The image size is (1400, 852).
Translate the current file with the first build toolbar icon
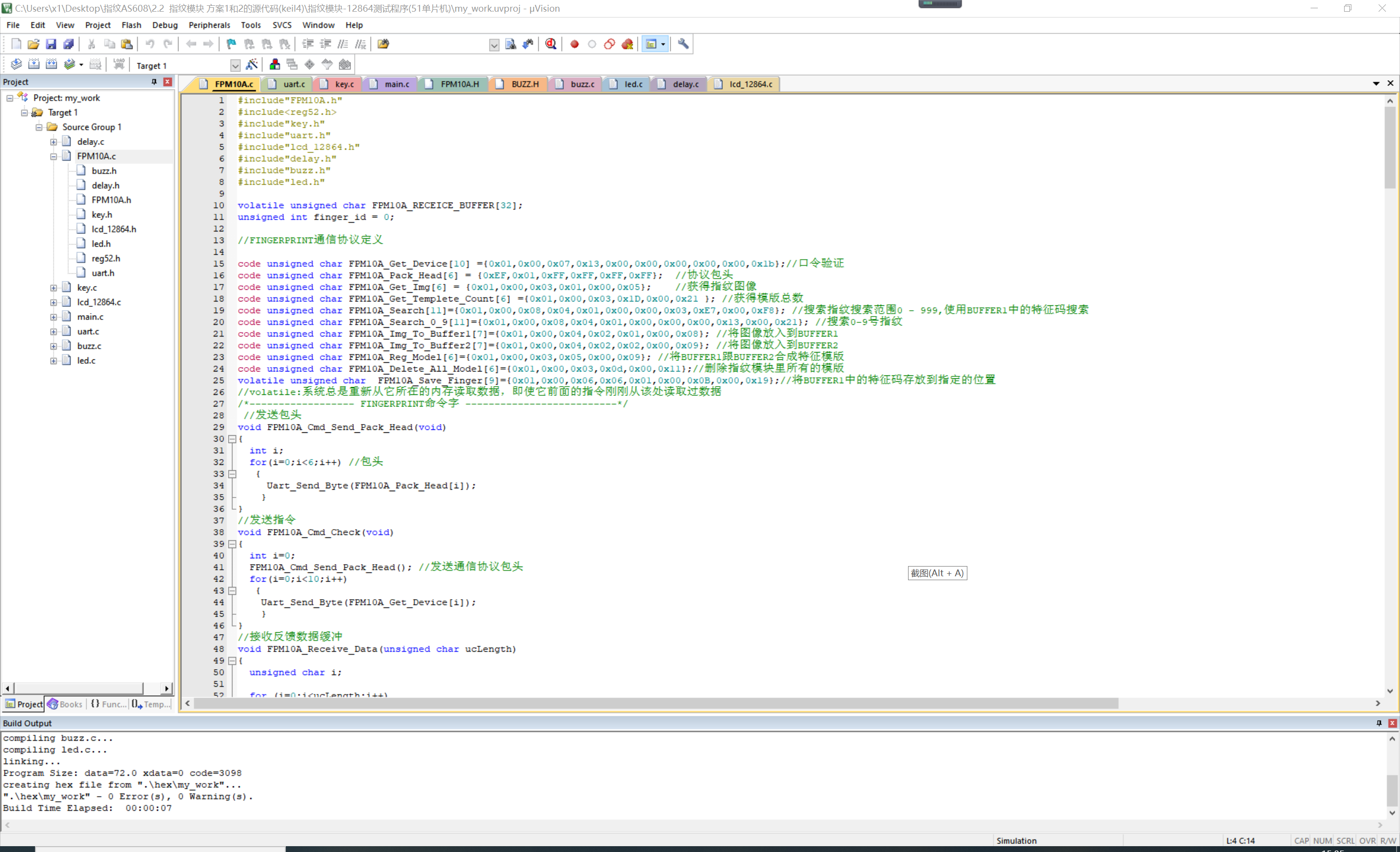tap(17, 64)
